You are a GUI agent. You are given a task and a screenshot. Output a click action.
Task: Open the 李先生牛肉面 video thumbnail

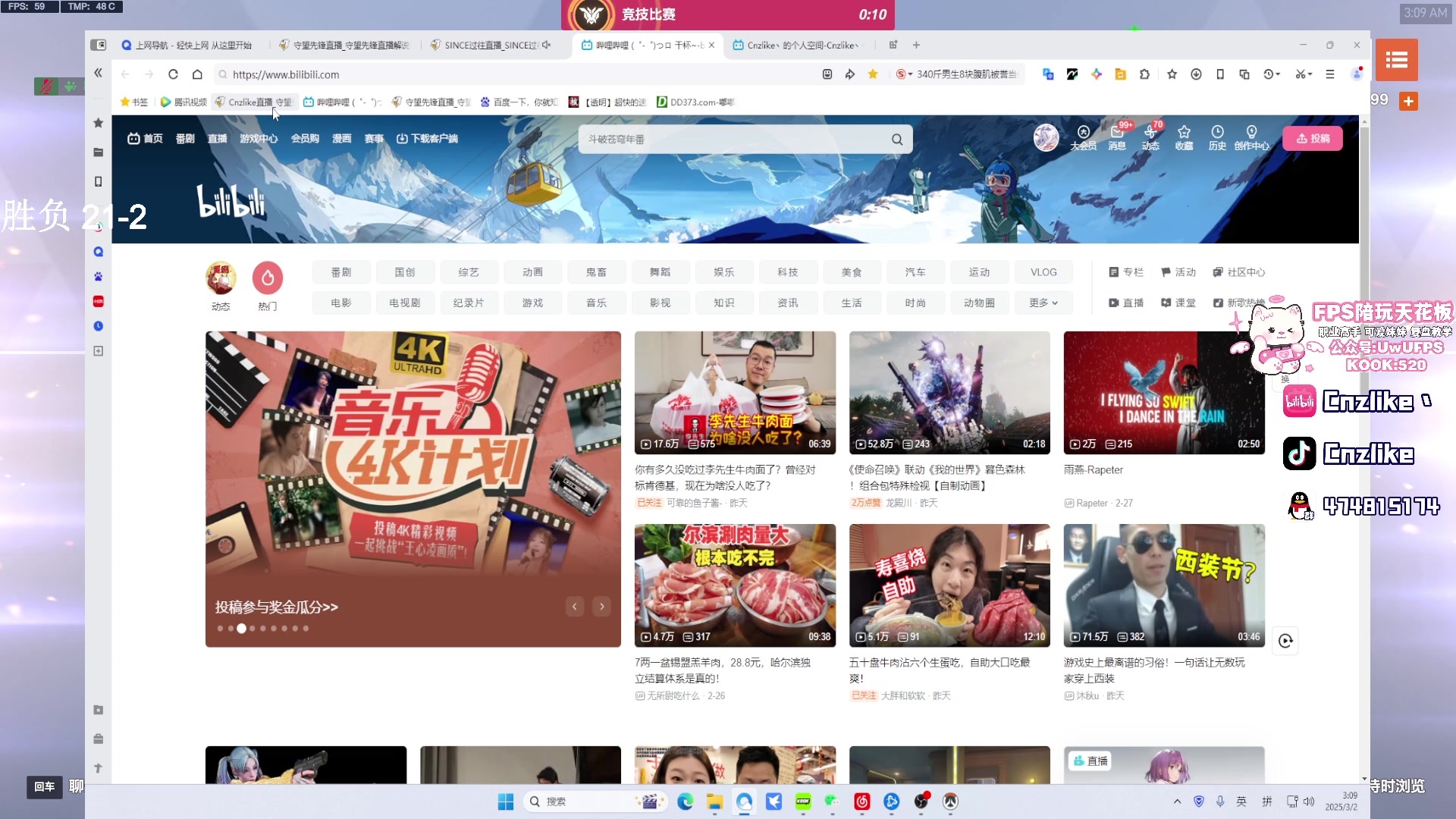click(x=735, y=393)
